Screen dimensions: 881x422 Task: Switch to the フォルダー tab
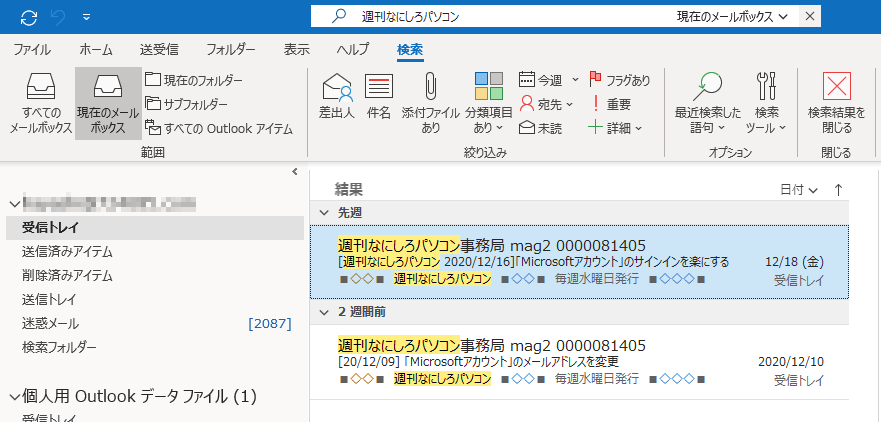pyautogui.click(x=231, y=49)
